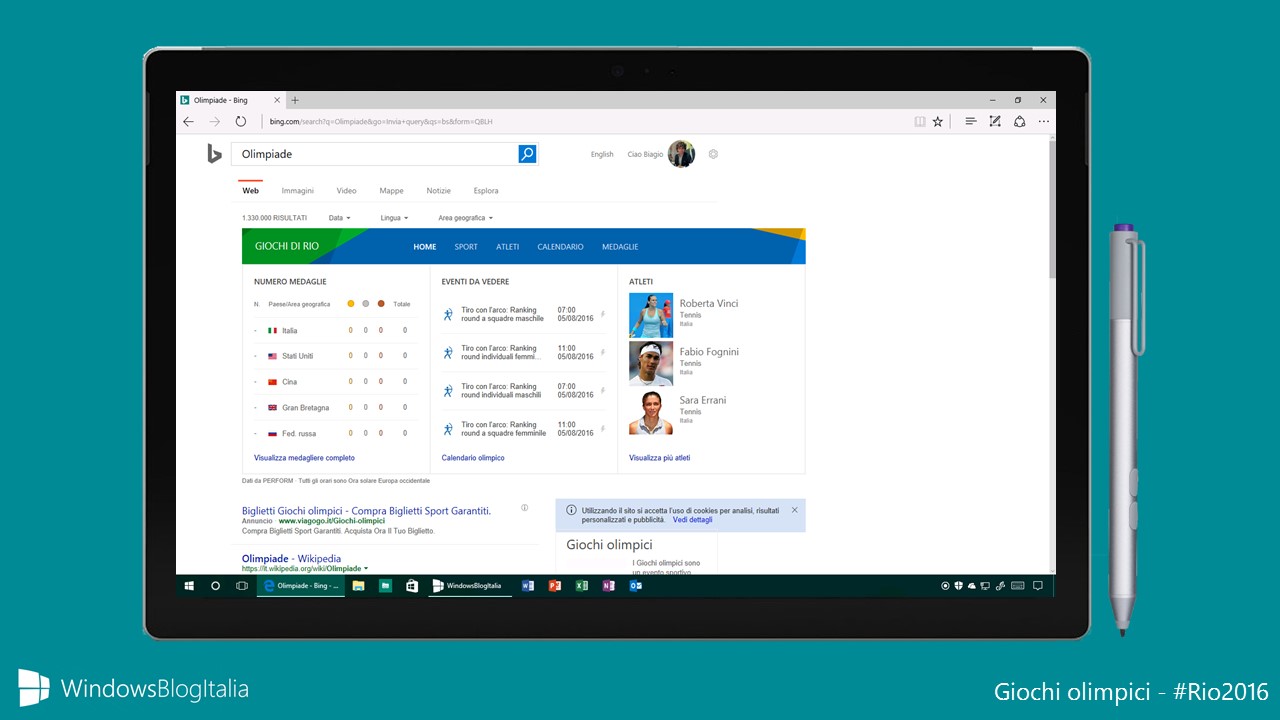Switch to the Video search tab
Viewport: 1280px width, 720px height.
tap(346, 190)
